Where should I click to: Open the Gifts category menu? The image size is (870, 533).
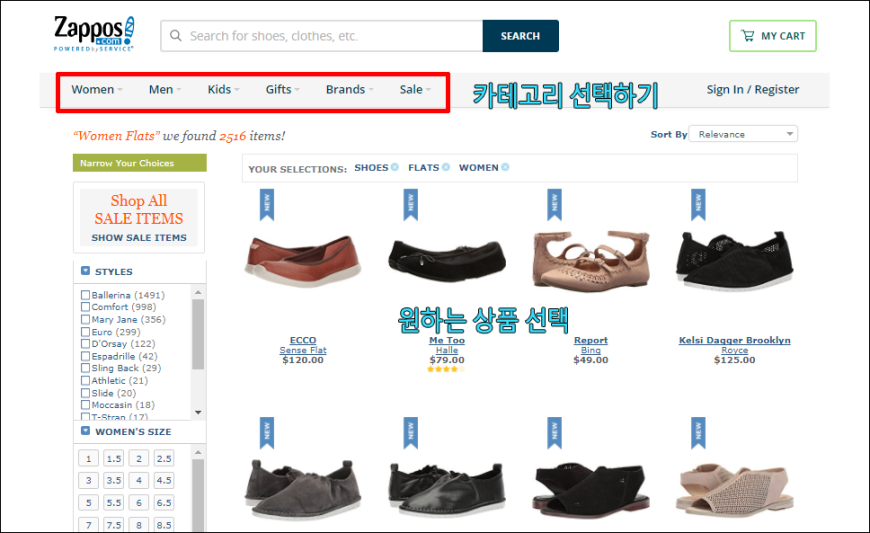click(x=282, y=90)
